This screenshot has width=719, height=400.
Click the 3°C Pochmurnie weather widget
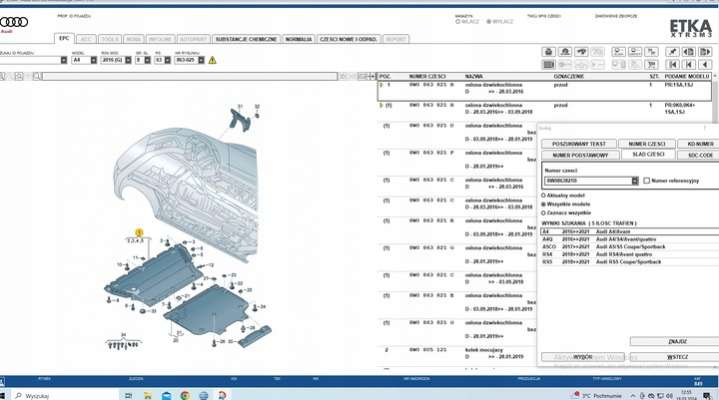coord(598,395)
